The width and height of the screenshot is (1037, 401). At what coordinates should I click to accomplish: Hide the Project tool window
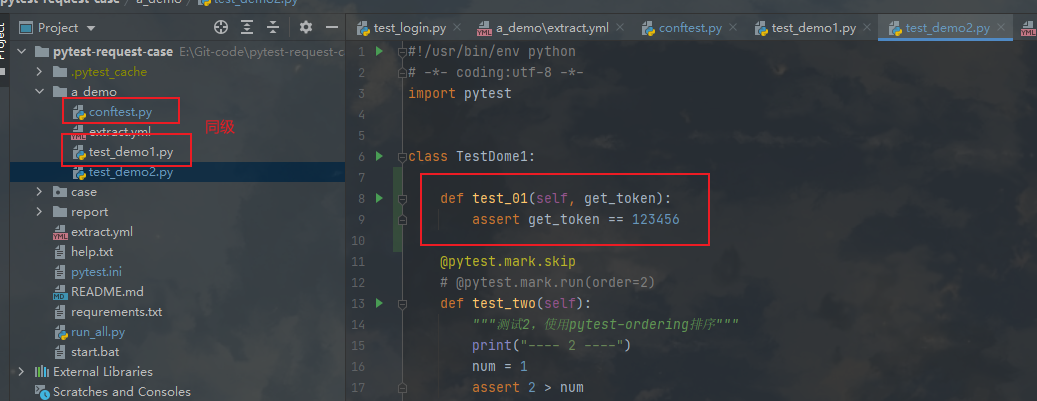[x=332, y=27]
